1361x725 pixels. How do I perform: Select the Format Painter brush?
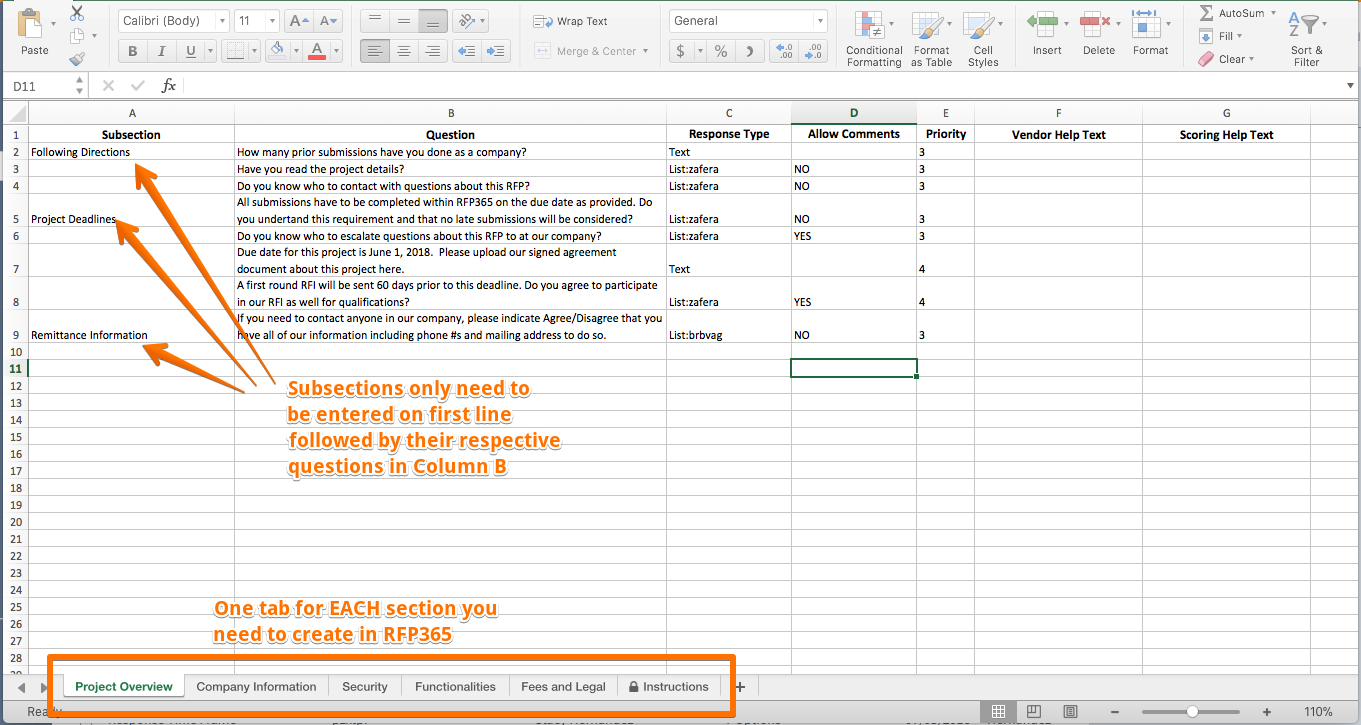[77, 59]
